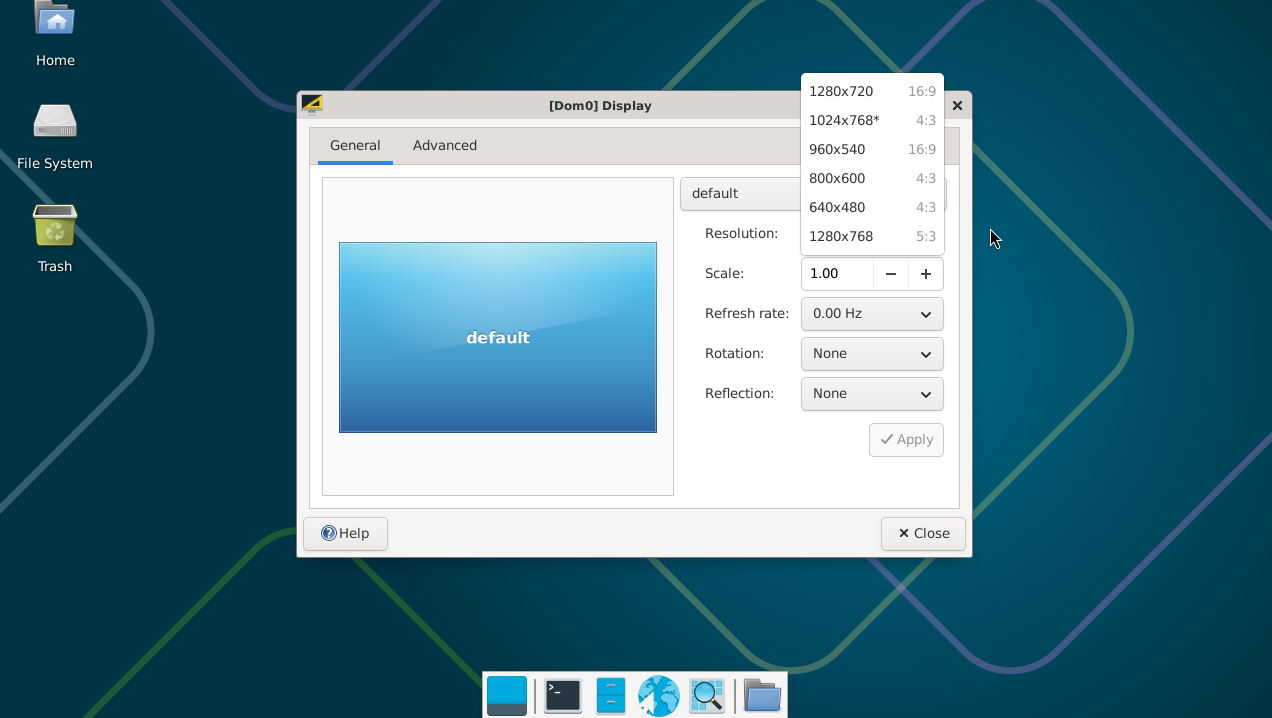Open the Home desktop folder icon

[x=55, y=22]
